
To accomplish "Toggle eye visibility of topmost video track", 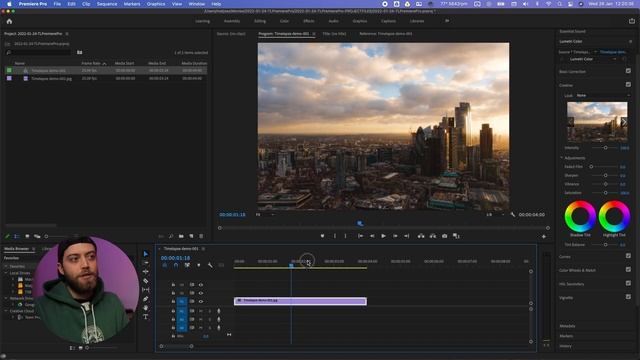I will (201, 284).
